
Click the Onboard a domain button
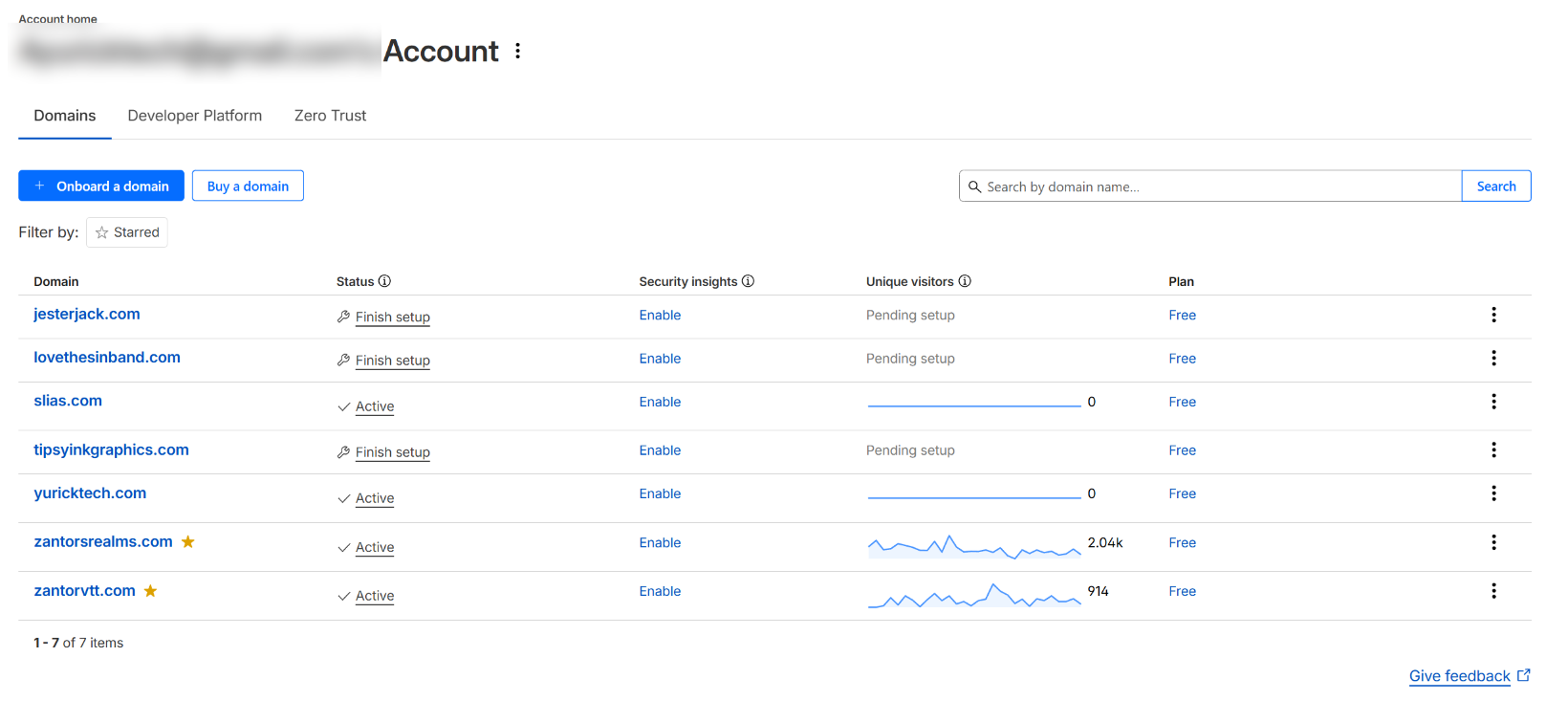[x=101, y=186]
